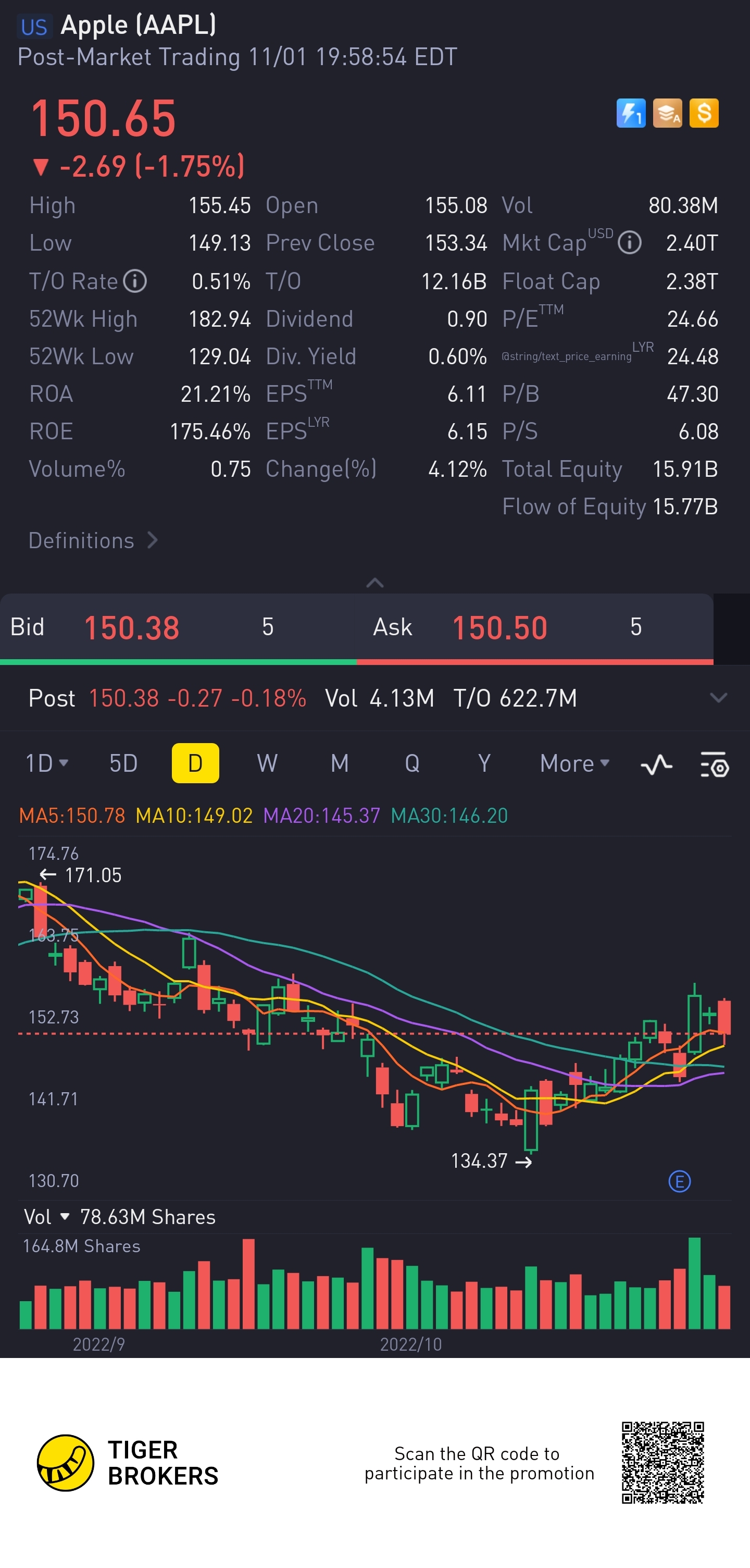Switch to yearly Y chart tab
Image resolution: width=750 pixels, height=1568 pixels.
coord(484,763)
